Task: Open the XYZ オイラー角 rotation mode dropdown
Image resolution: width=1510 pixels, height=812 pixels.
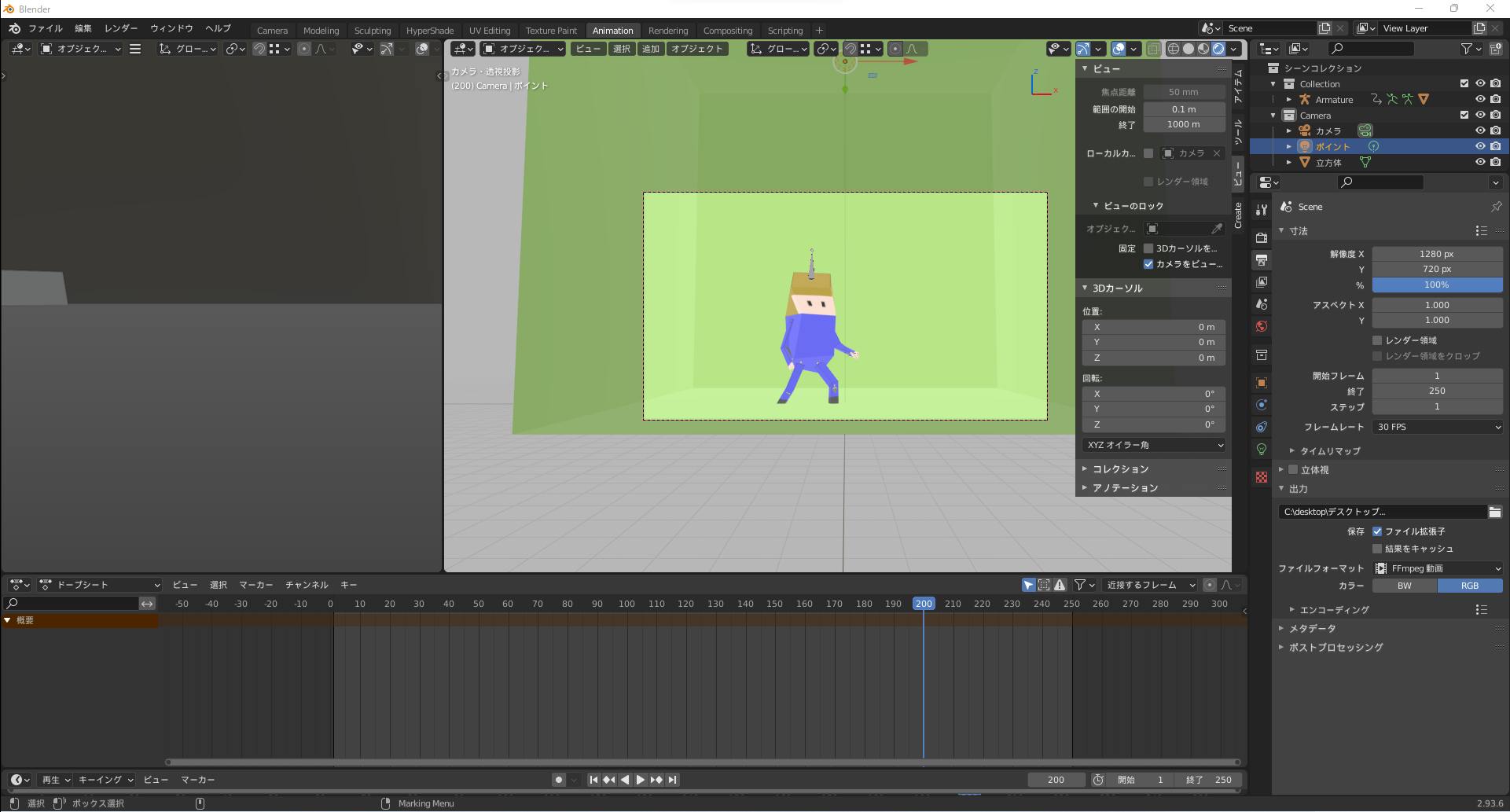Action: [x=1153, y=445]
